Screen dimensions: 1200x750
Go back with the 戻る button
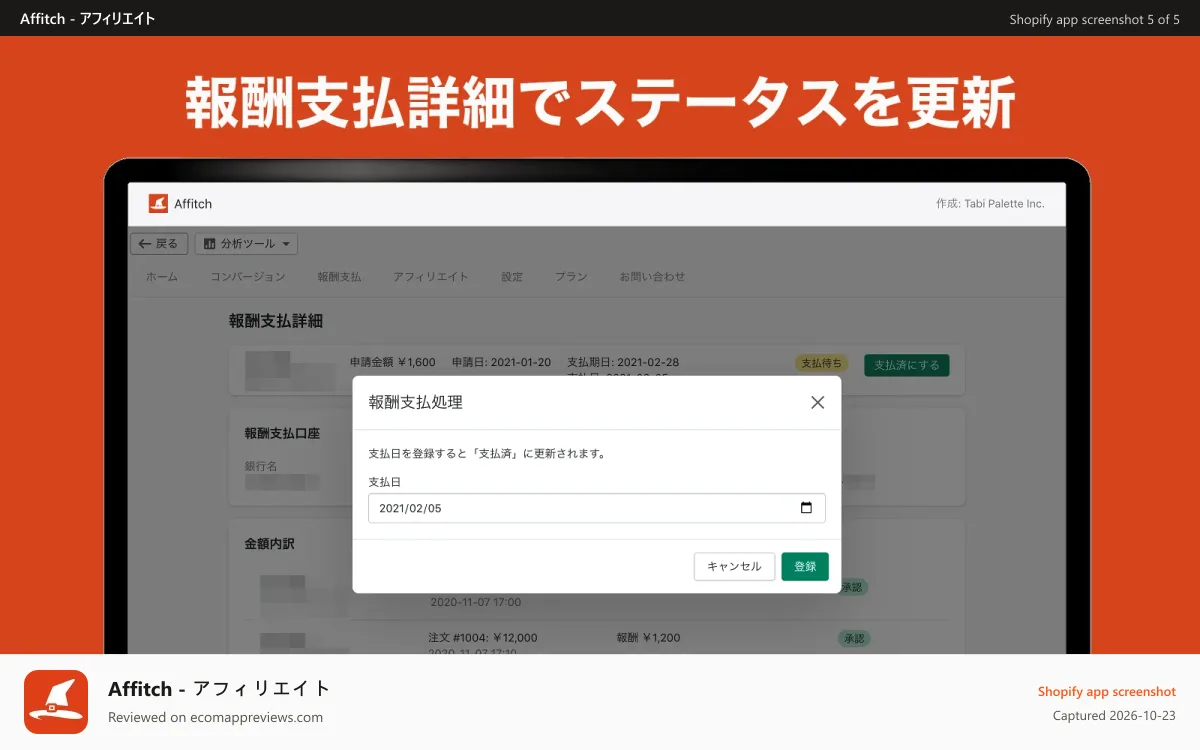click(159, 243)
